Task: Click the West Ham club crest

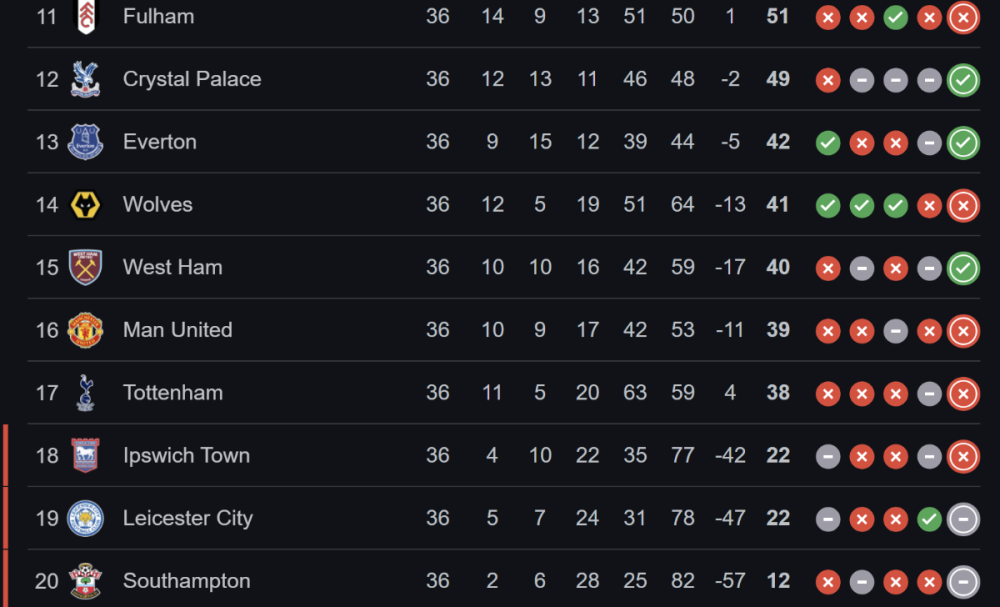Action: click(x=85, y=267)
